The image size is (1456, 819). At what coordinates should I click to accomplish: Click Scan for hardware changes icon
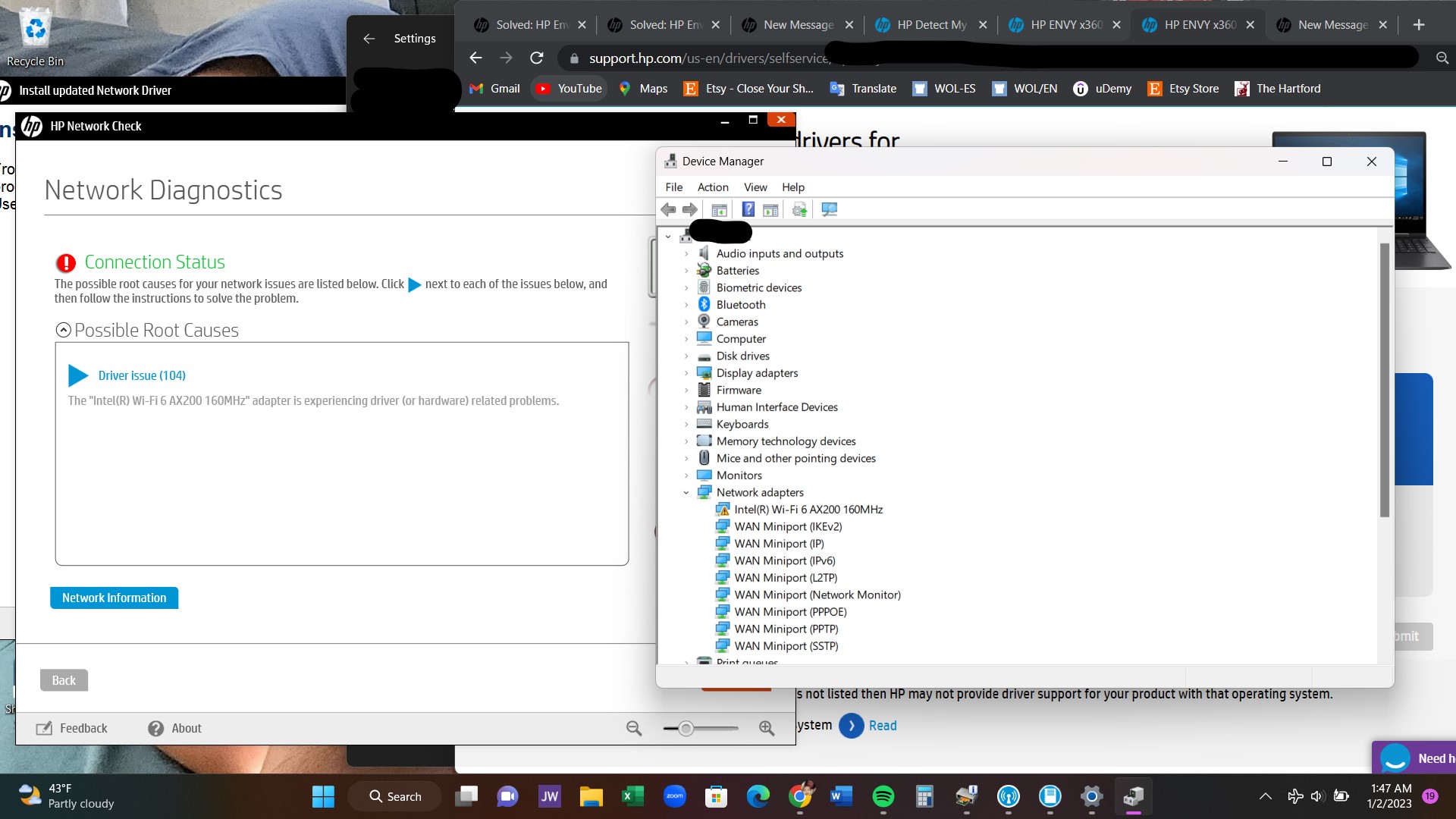[x=829, y=210]
